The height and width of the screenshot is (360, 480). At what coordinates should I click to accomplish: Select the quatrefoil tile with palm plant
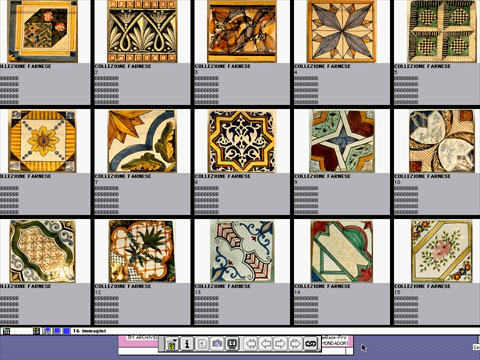142,251
